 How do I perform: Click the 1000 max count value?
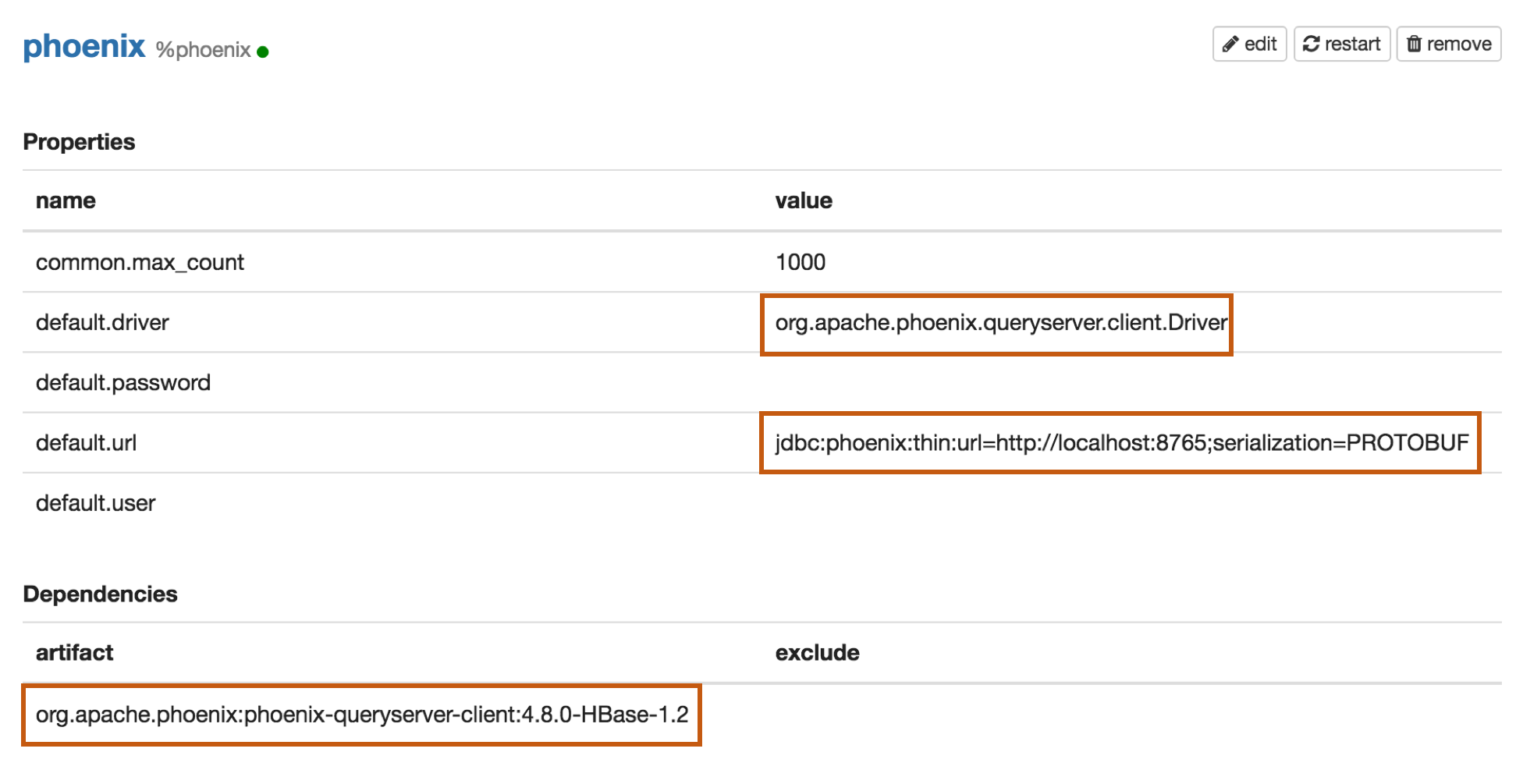801,262
